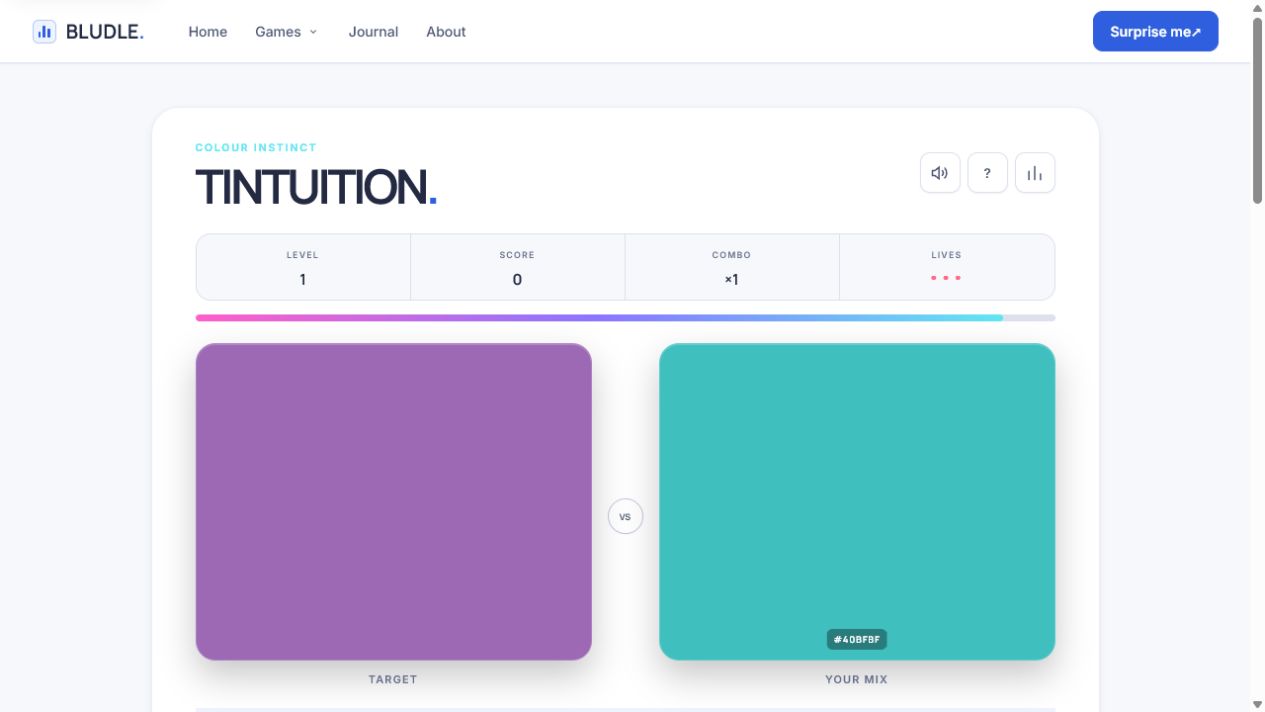Click the BLUDLE brand name link
Image resolution: width=1265 pixels, height=712 pixels.
pyautogui.click(x=105, y=32)
